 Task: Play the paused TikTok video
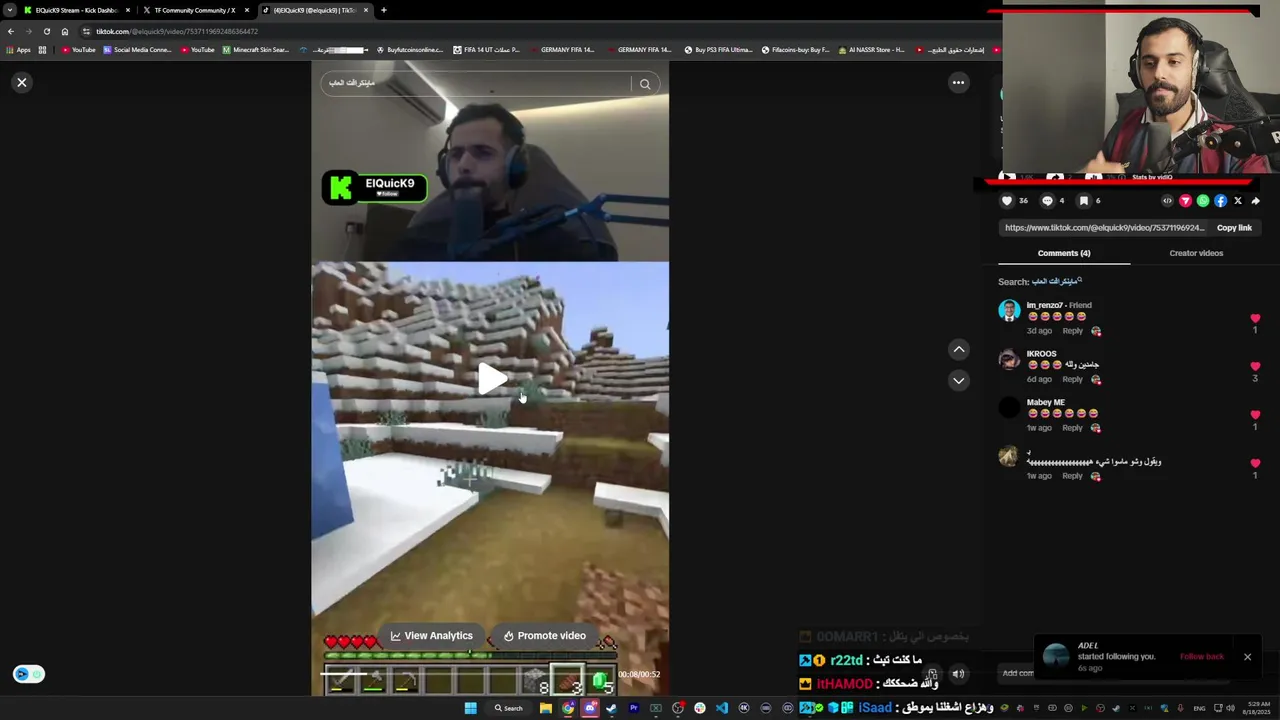coord(491,379)
